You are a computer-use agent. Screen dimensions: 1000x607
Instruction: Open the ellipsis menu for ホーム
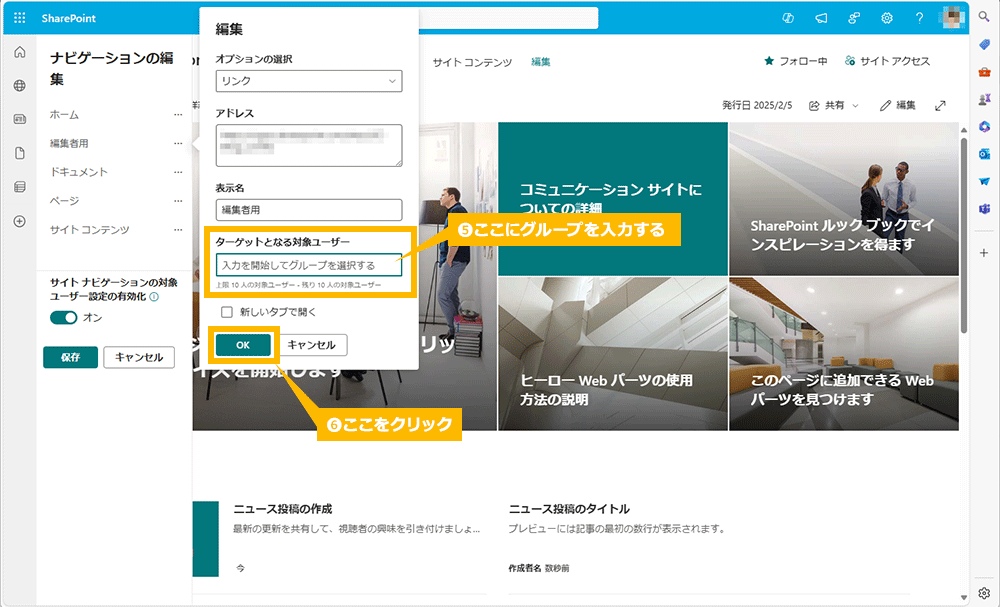tap(178, 115)
